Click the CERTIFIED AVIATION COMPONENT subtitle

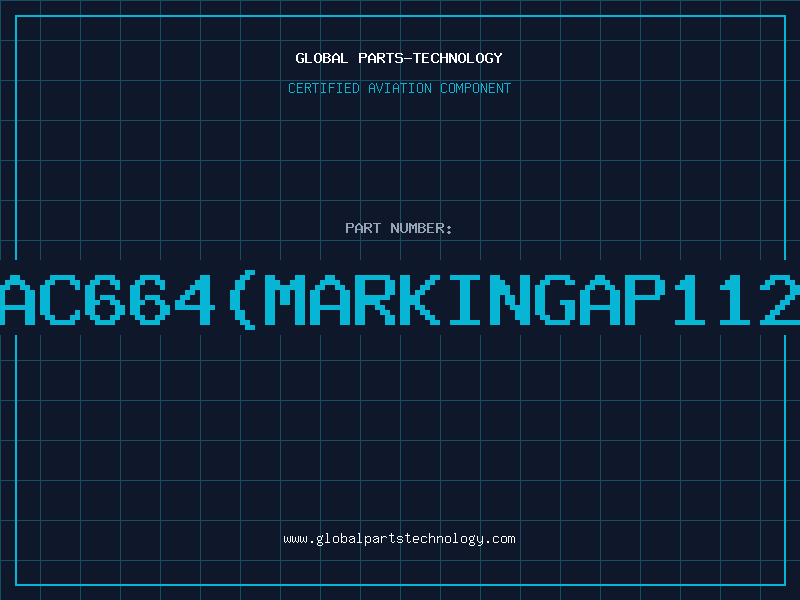pyautogui.click(x=399, y=88)
